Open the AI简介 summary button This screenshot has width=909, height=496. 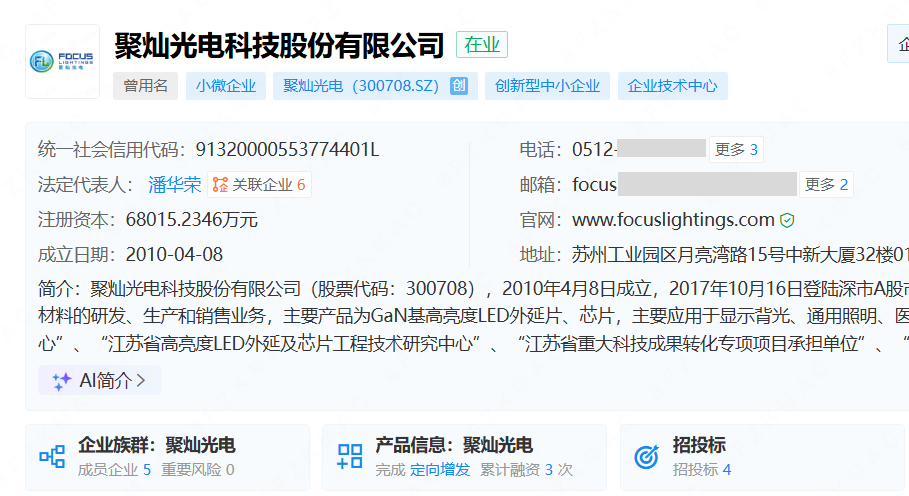(100, 381)
